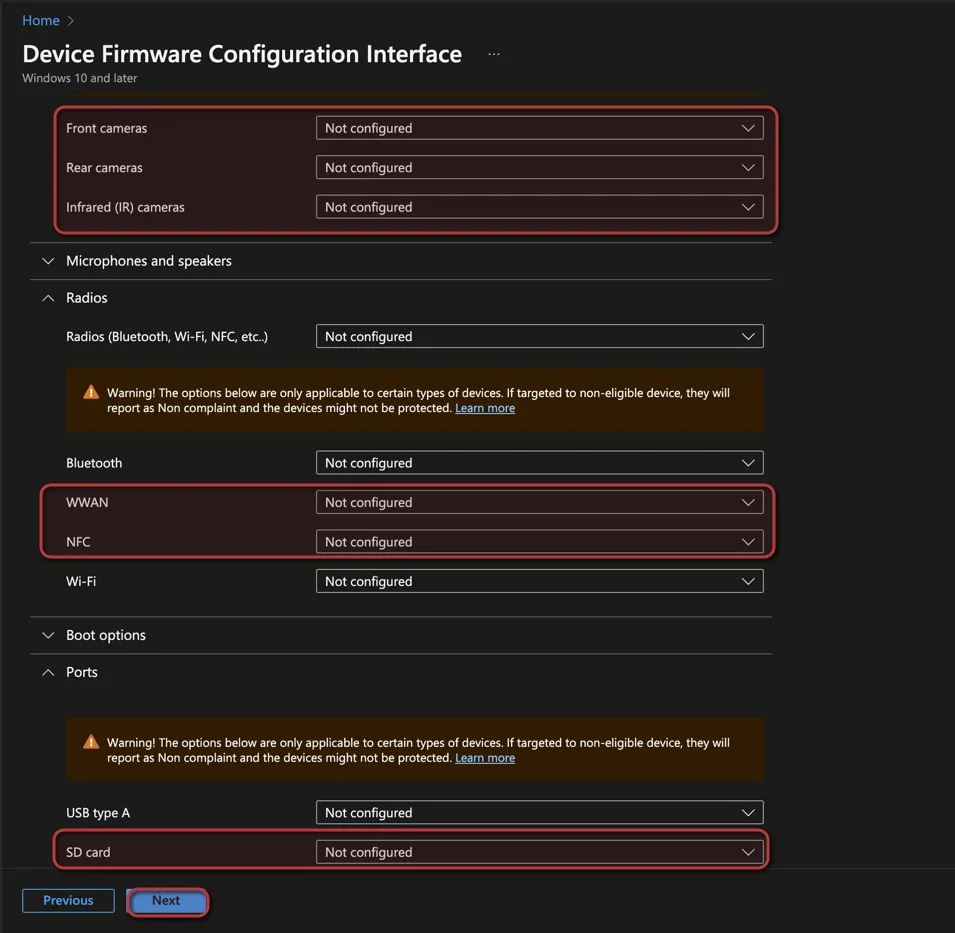The height and width of the screenshot is (933, 955).
Task: Click the 'Radios (Bluetooth, Wi-Fi, NFC, etc..)' label
Action: pyautogui.click(x=167, y=337)
